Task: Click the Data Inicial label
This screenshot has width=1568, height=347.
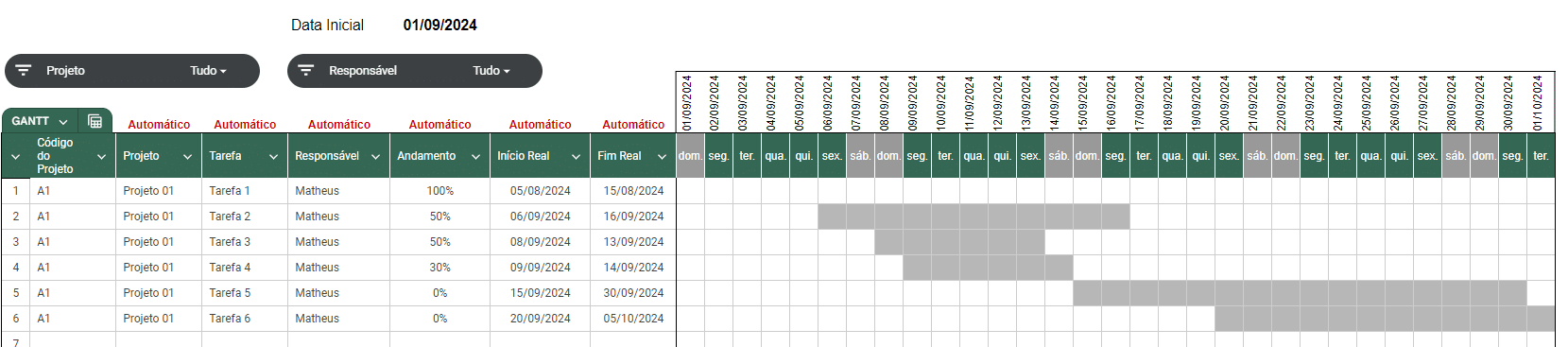Action: pyautogui.click(x=327, y=26)
